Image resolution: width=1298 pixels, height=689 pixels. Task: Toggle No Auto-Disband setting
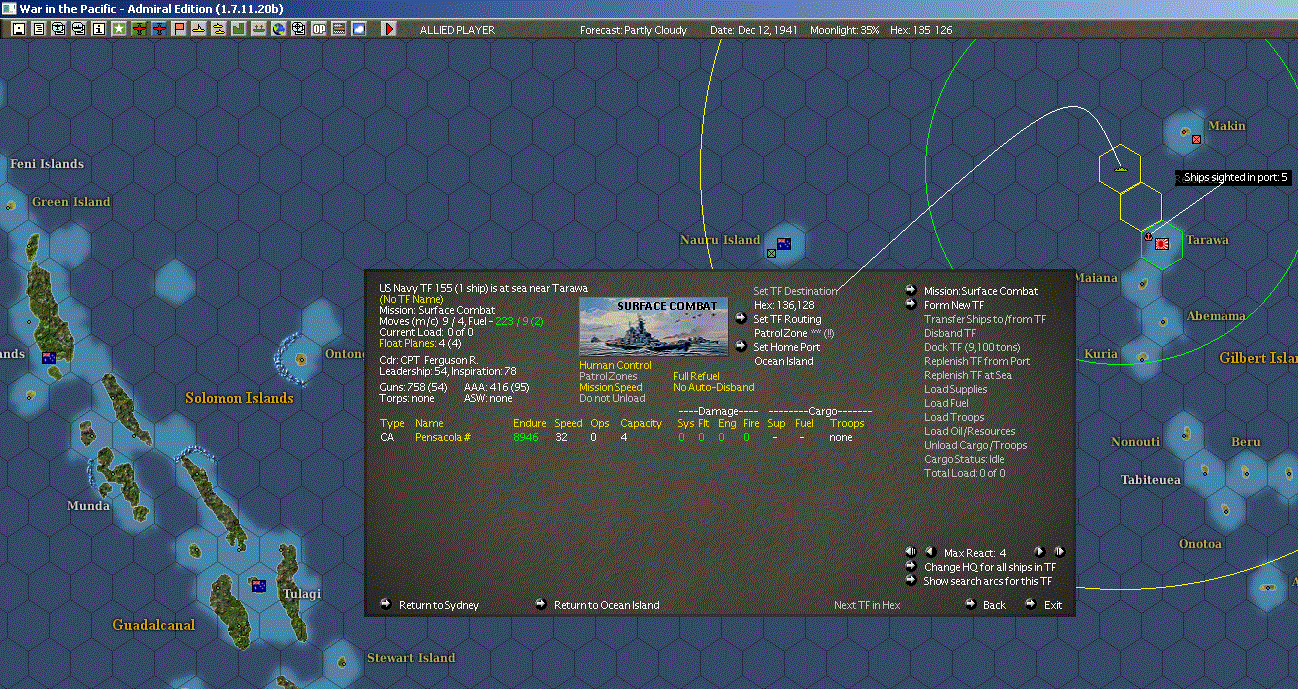tap(714, 387)
